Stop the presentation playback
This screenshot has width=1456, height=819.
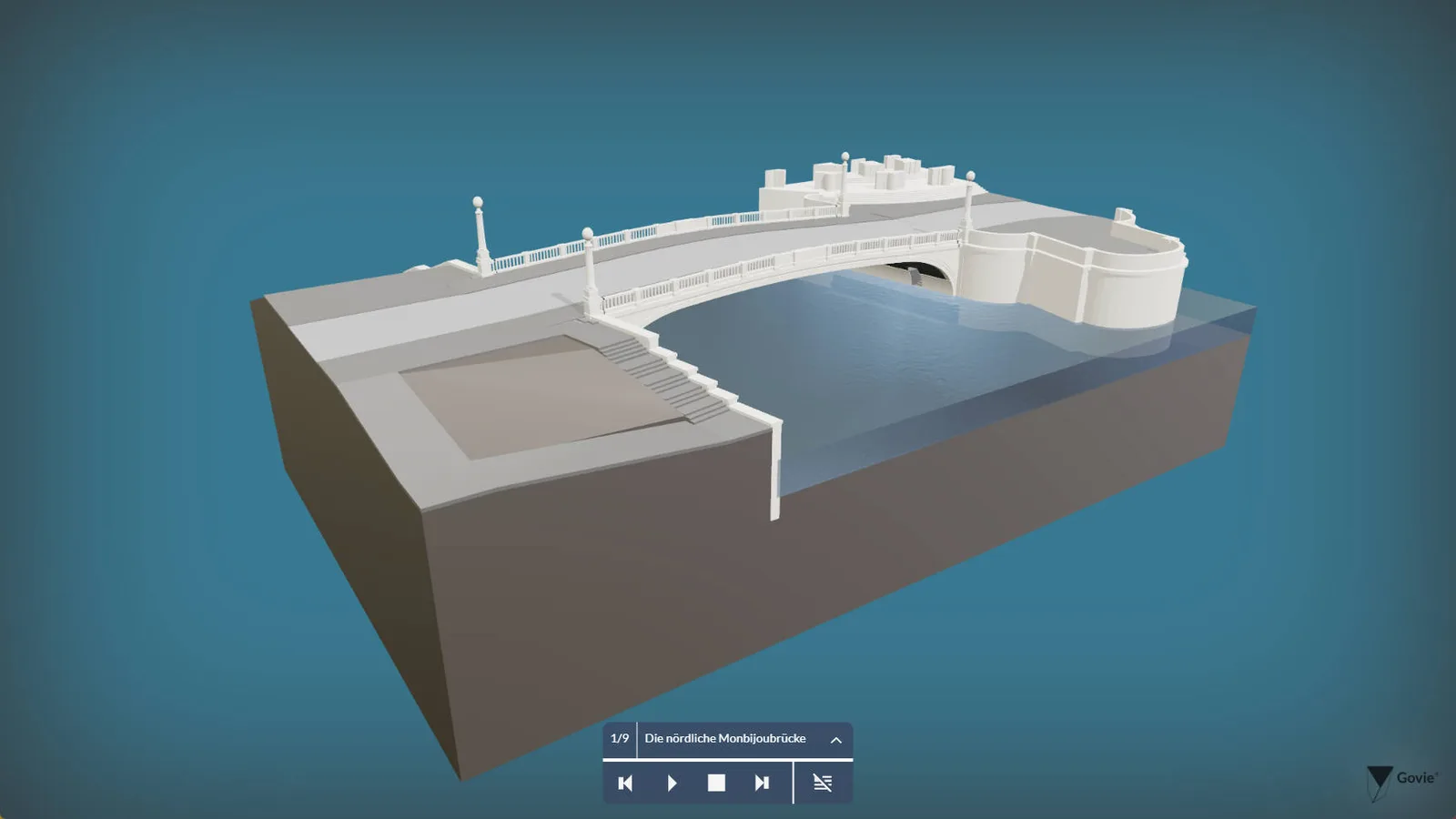tap(716, 783)
